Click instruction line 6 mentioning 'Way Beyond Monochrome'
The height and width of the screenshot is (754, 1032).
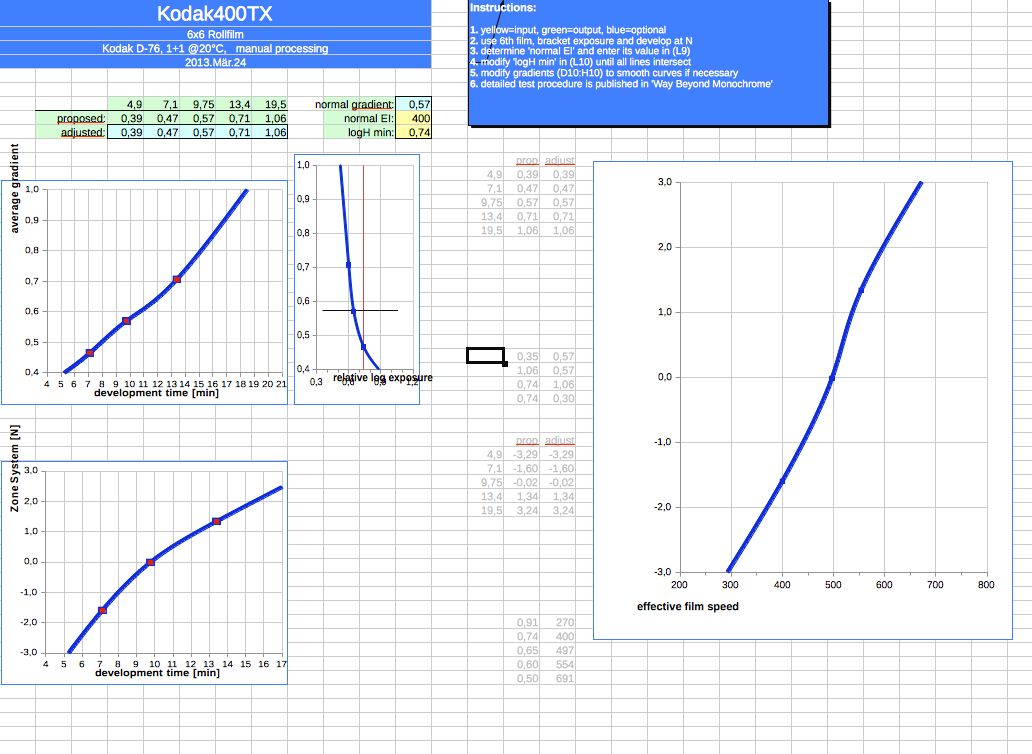621,84
